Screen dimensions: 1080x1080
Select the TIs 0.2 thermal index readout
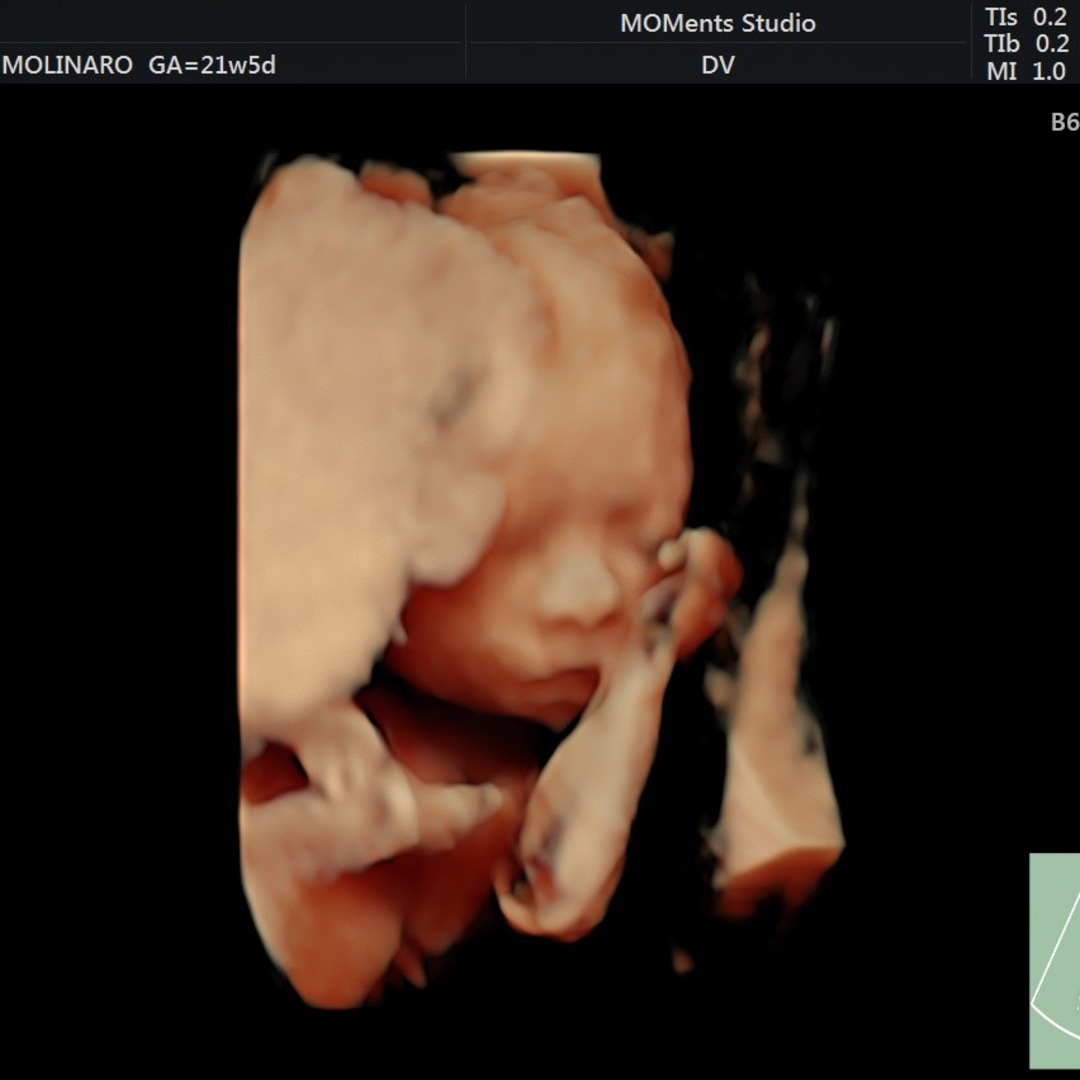click(1025, 17)
